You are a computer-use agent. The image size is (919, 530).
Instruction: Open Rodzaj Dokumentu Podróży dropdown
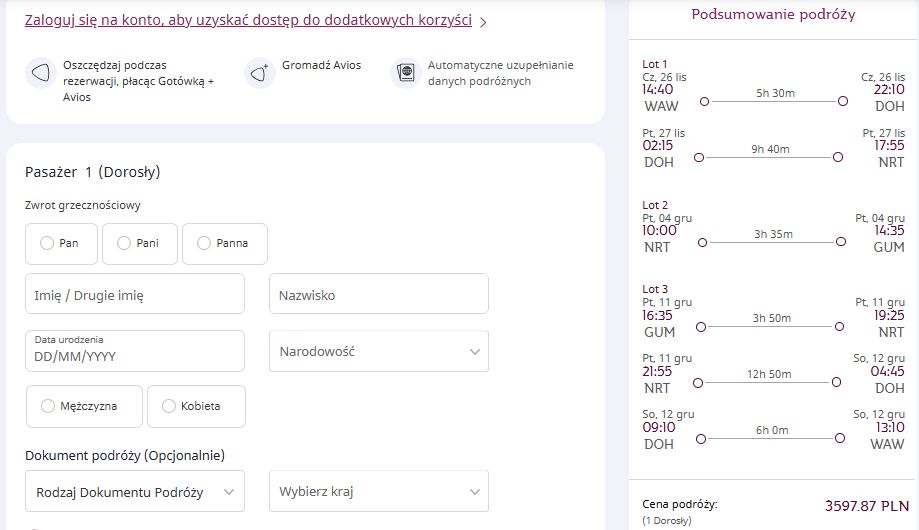click(135, 491)
